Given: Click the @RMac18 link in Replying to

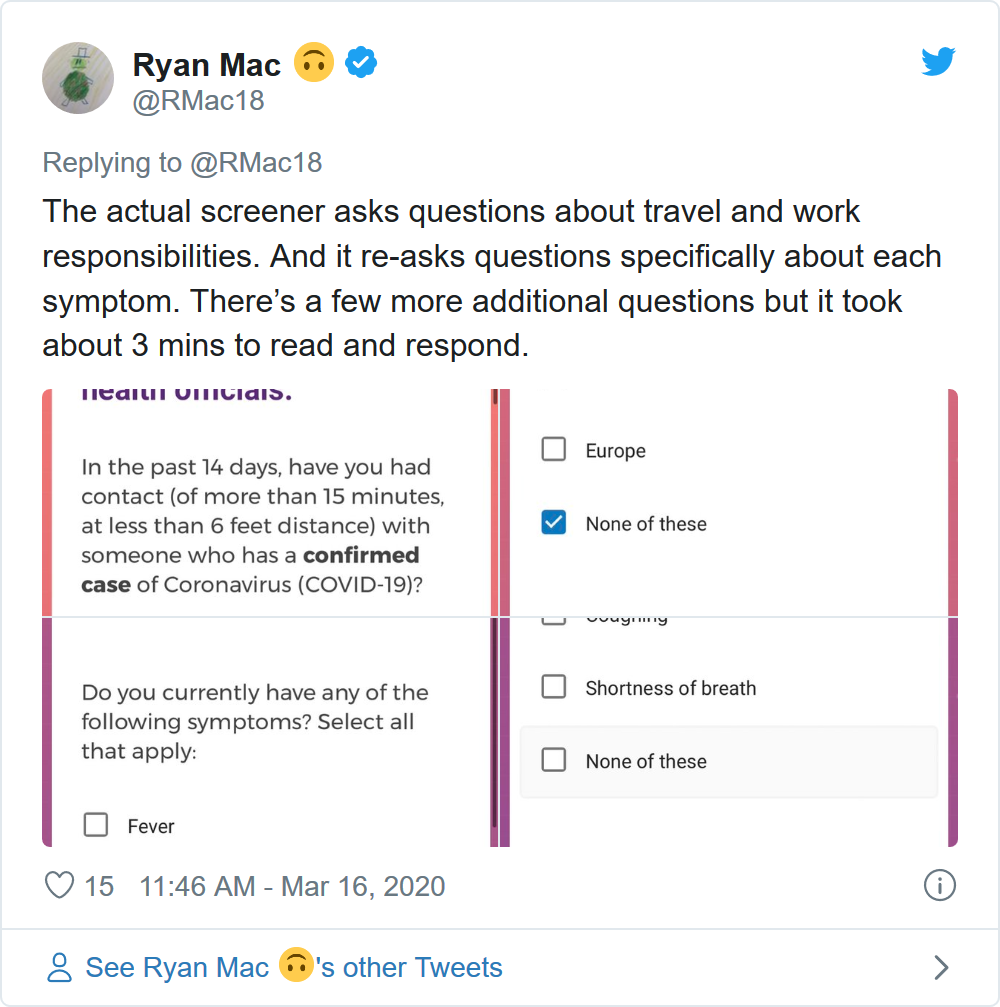Looking at the screenshot, I should click(x=256, y=163).
